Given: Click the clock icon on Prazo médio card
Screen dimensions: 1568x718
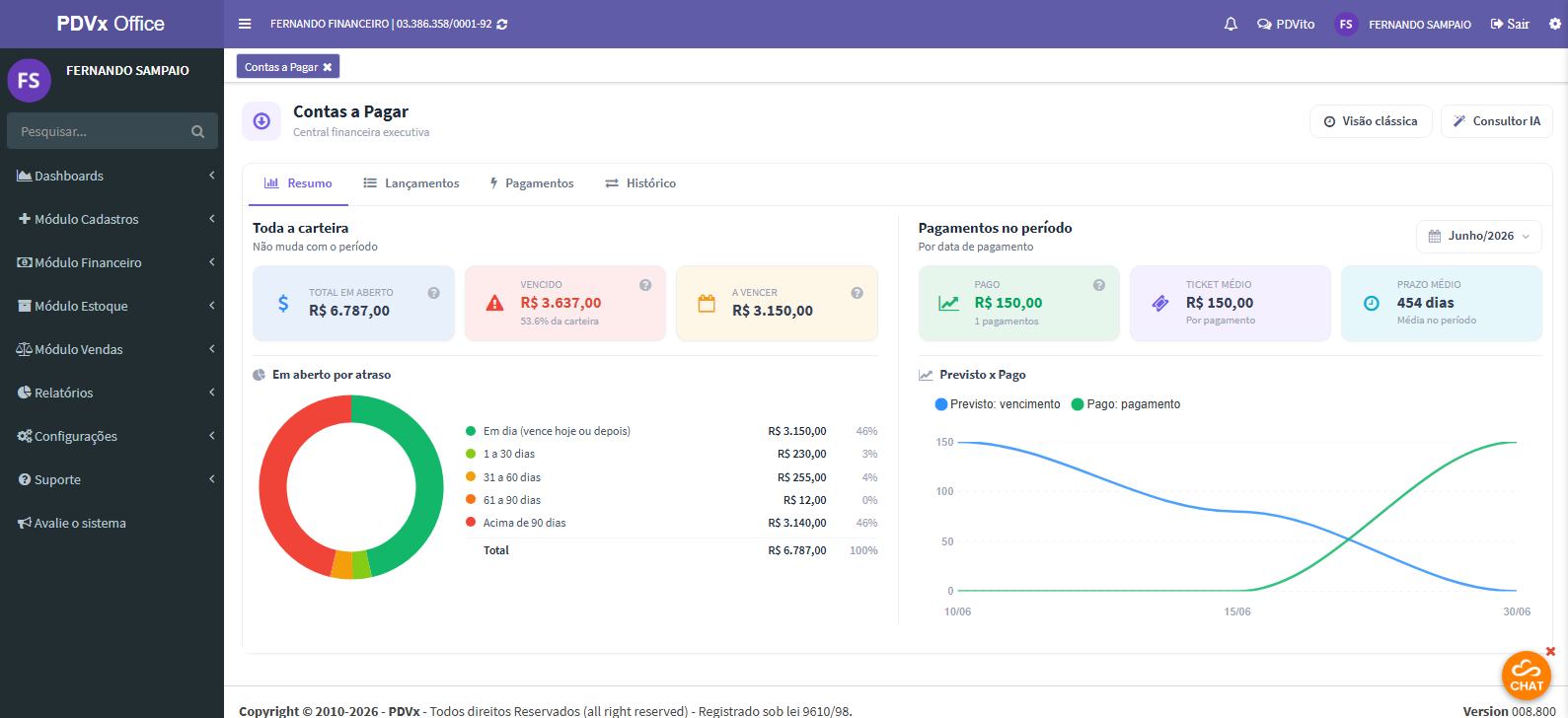Looking at the screenshot, I should coord(1371,303).
